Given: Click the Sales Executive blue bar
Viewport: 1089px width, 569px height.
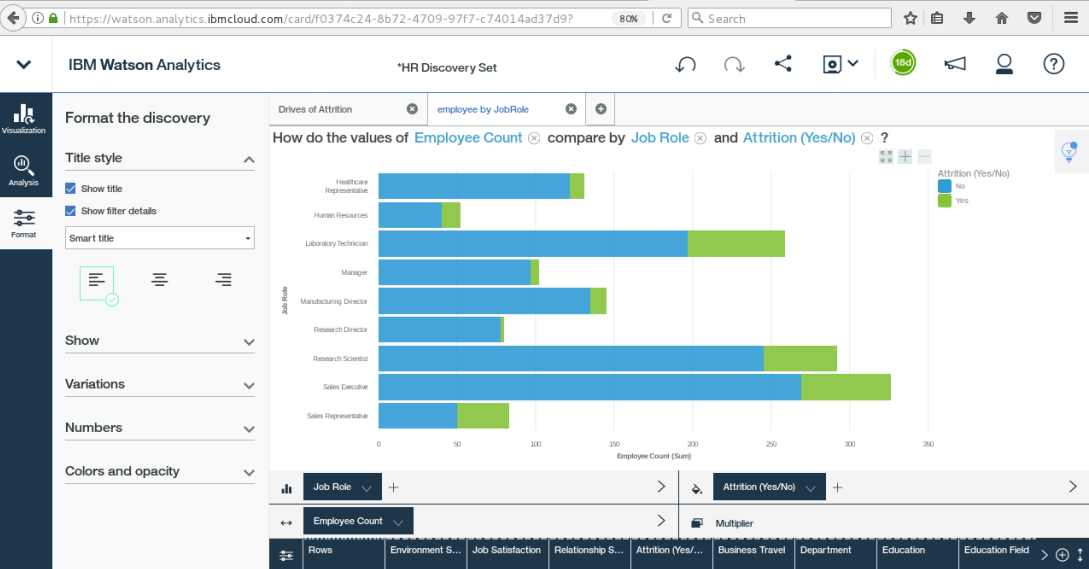Looking at the screenshot, I should pos(590,387).
